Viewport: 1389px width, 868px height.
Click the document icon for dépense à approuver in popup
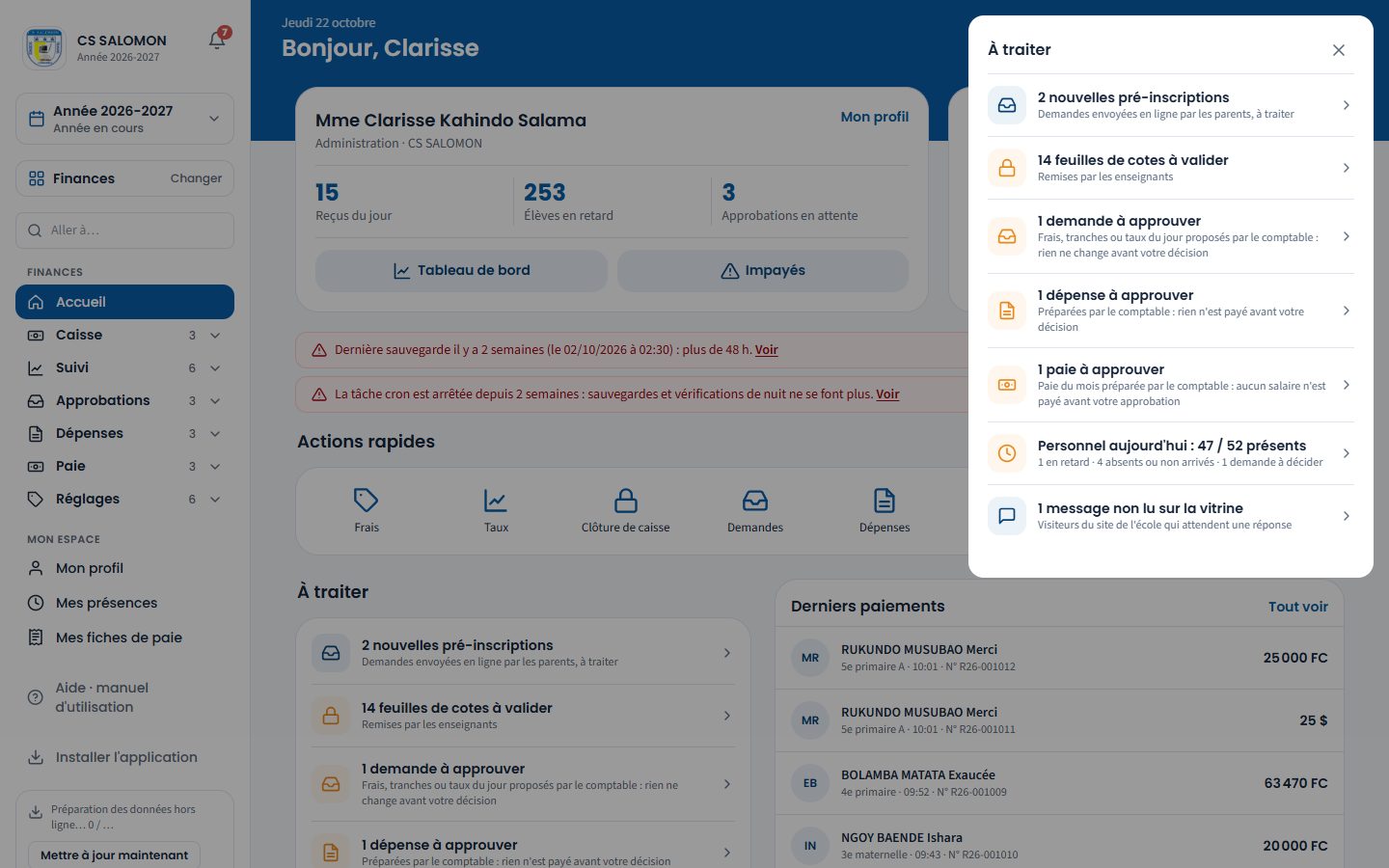point(1007,311)
